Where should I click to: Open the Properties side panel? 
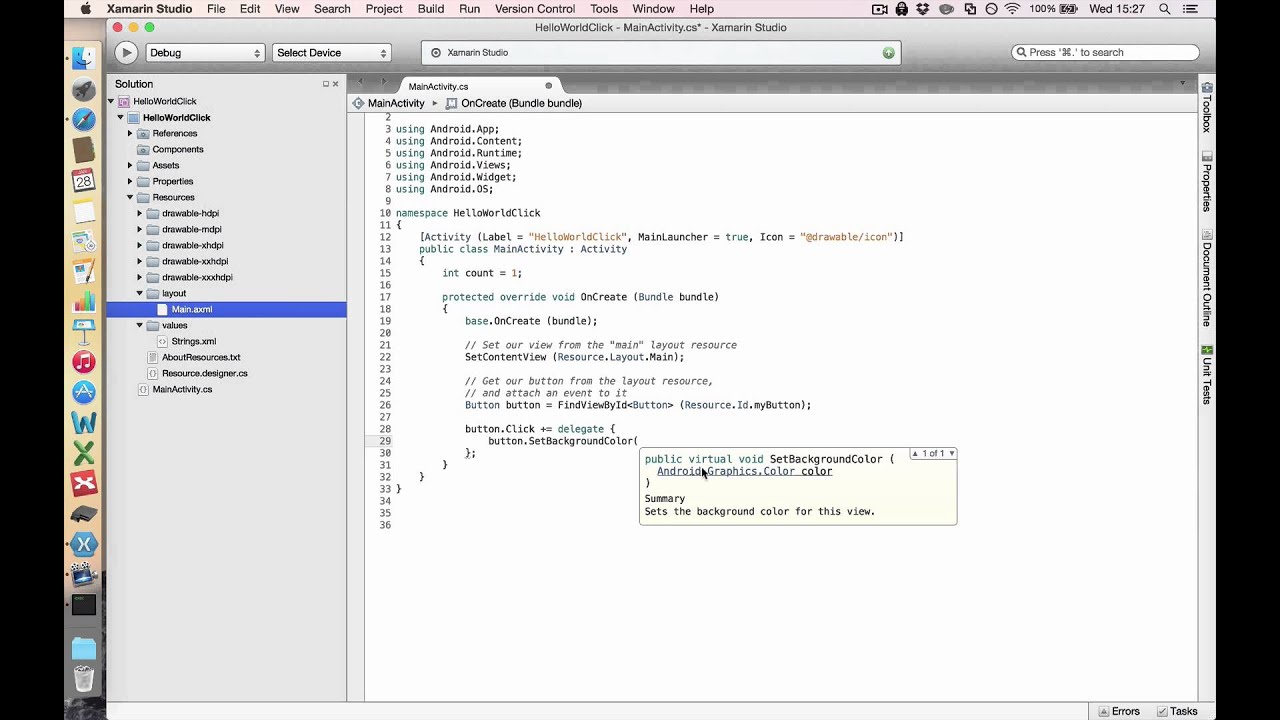click(x=1207, y=182)
